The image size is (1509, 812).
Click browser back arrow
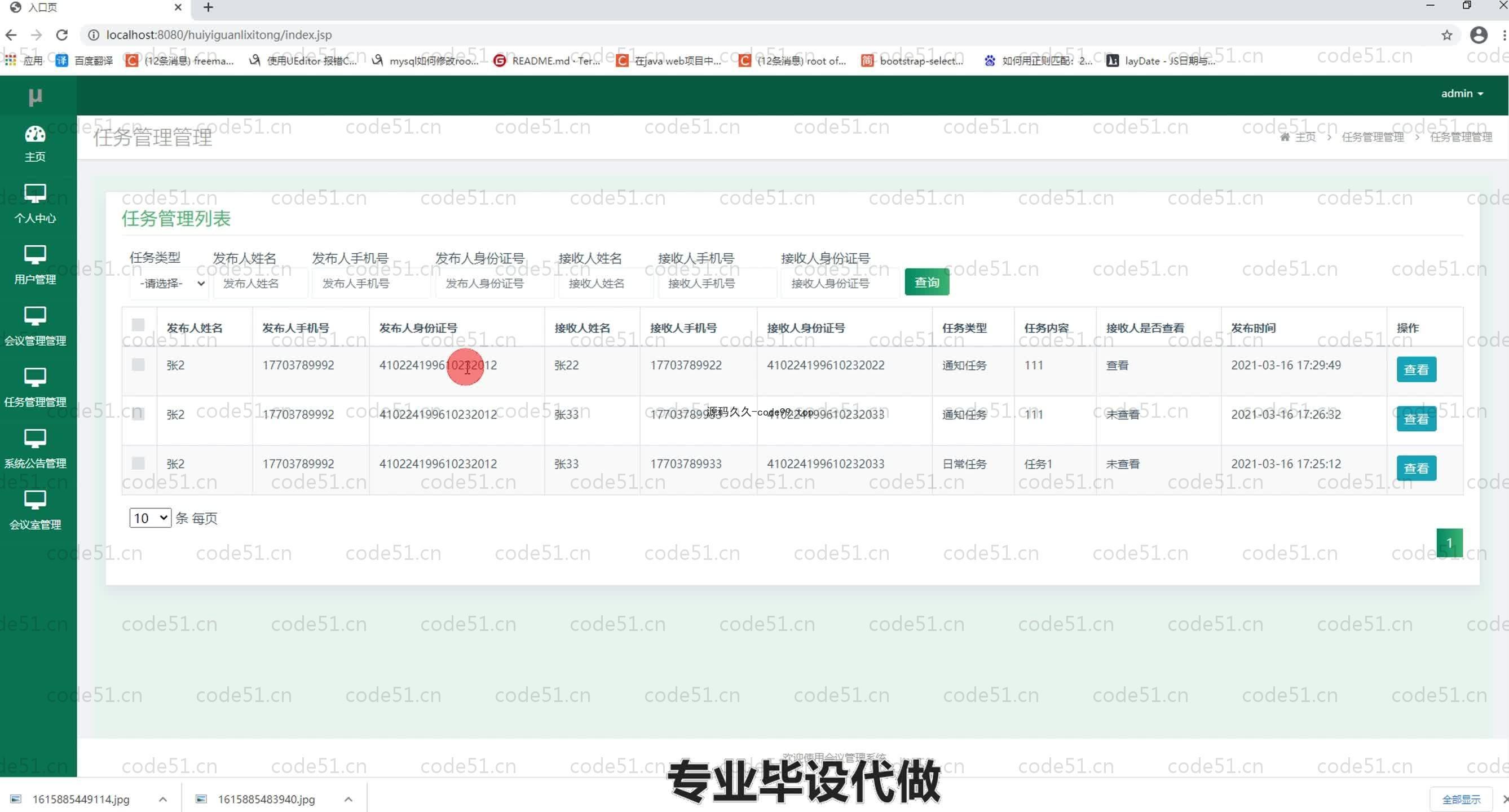click(11, 35)
